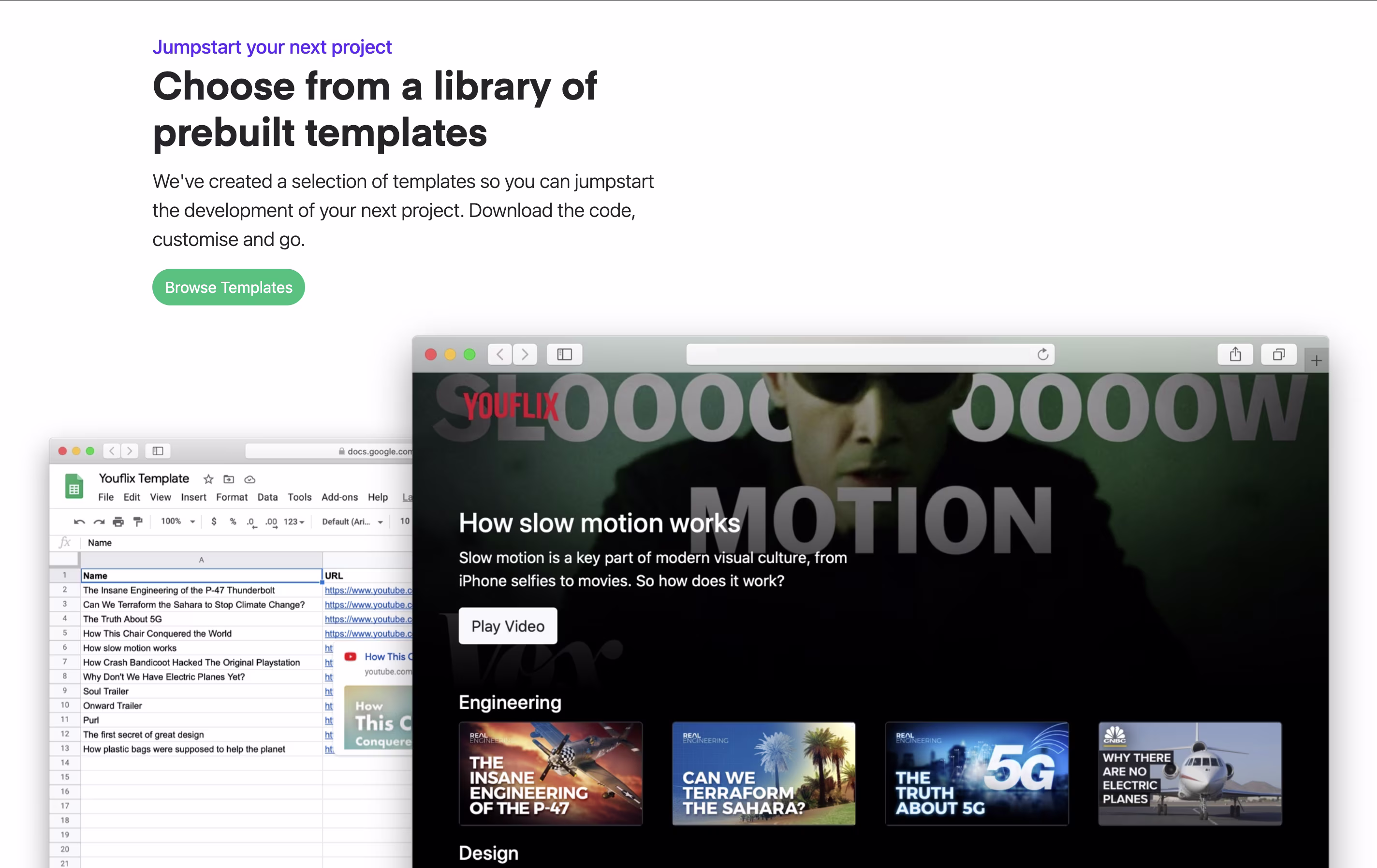Viewport: 1377px width, 868px height.
Task: Open the Tools menu in Sheets
Action: [x=299, y=497]
